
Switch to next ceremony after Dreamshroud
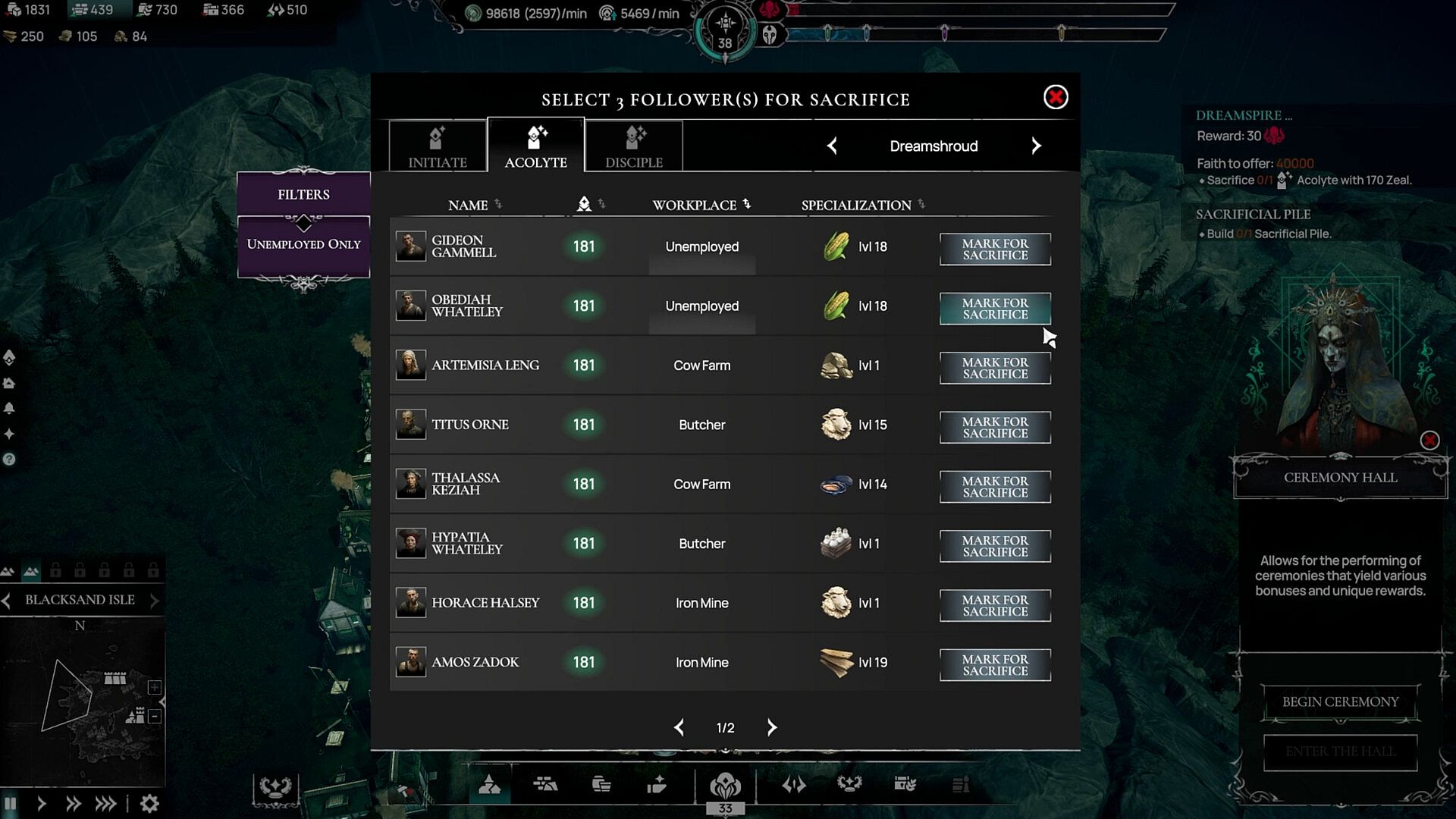1036,146
